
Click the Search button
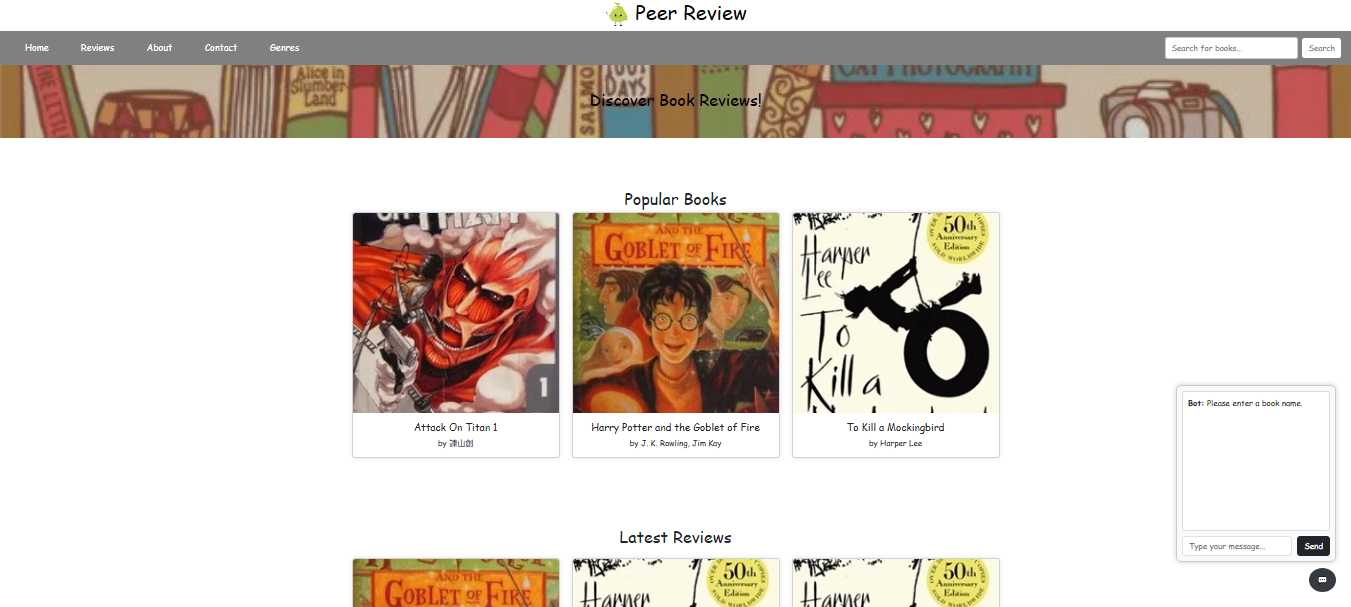[x=1321, y=48]
